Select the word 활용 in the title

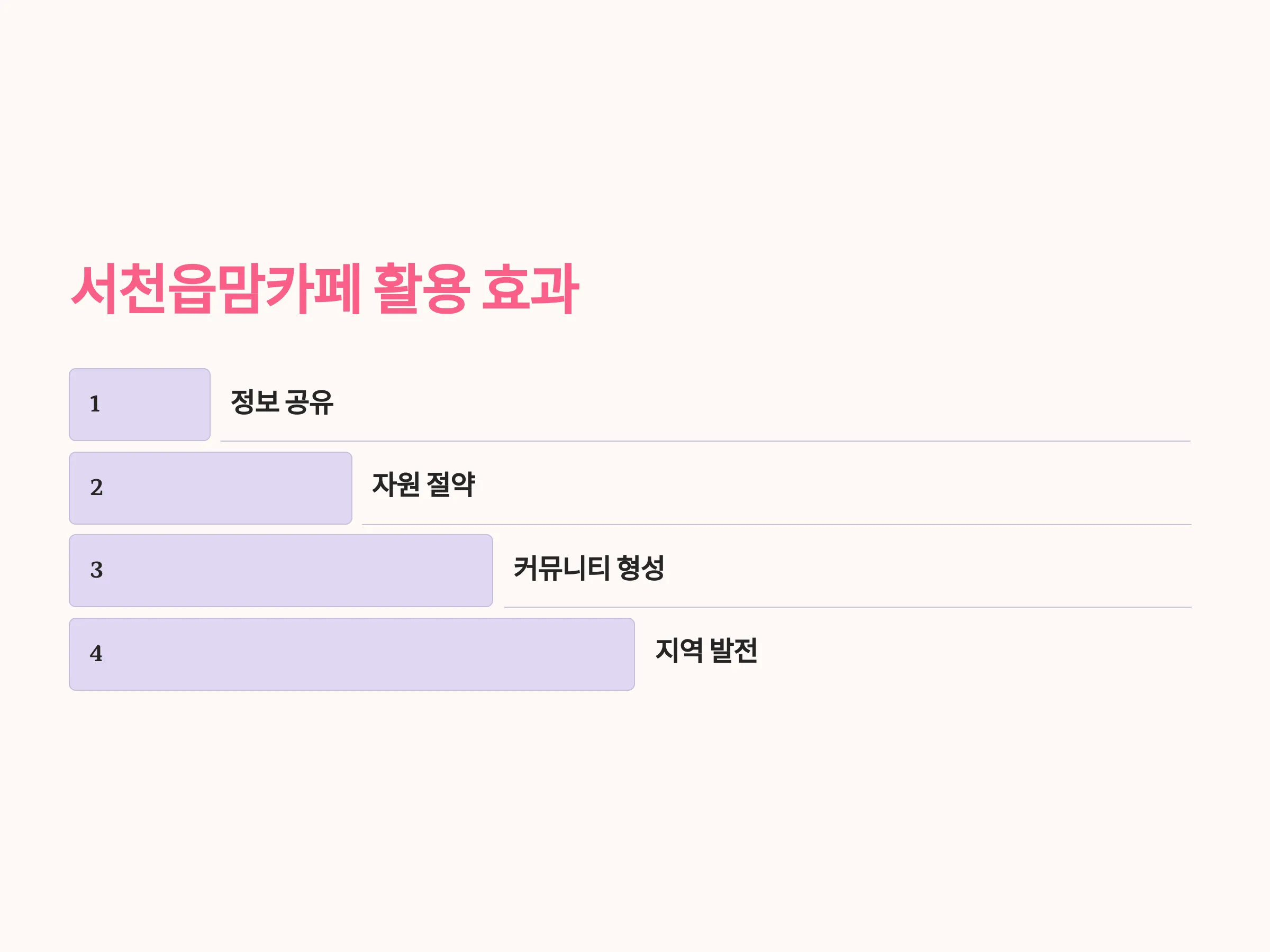tap(422, 289)
